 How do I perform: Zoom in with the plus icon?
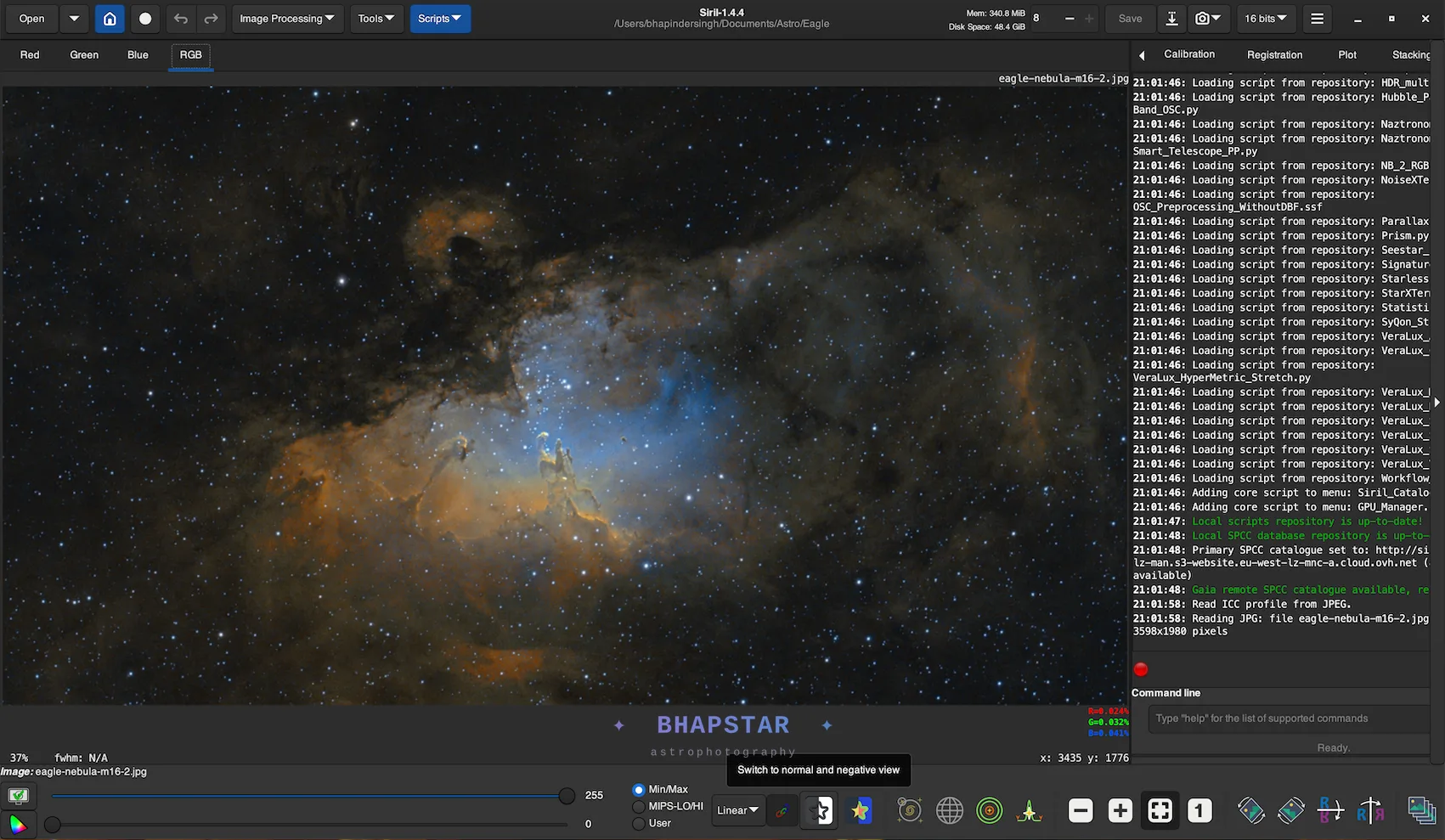point(1120,811)
